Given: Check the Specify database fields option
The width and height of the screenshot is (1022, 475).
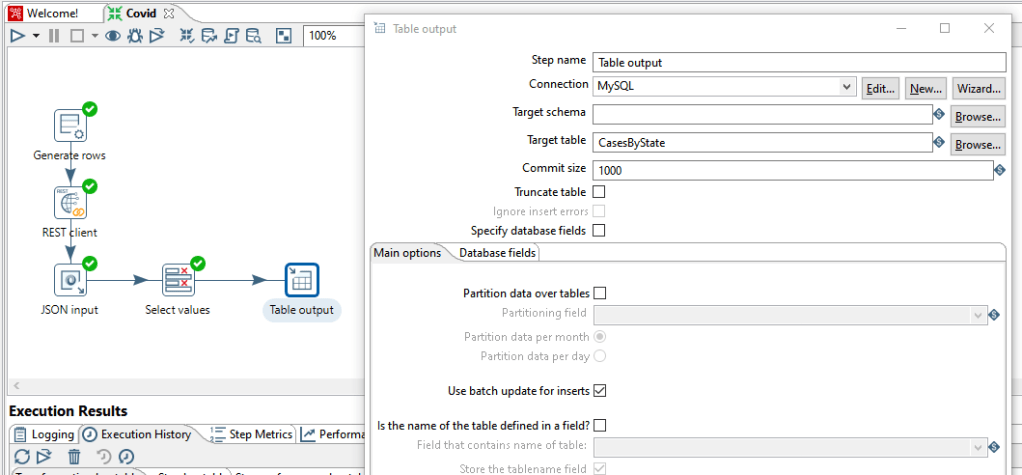Looking at the screenshot, I should (599, 230).
